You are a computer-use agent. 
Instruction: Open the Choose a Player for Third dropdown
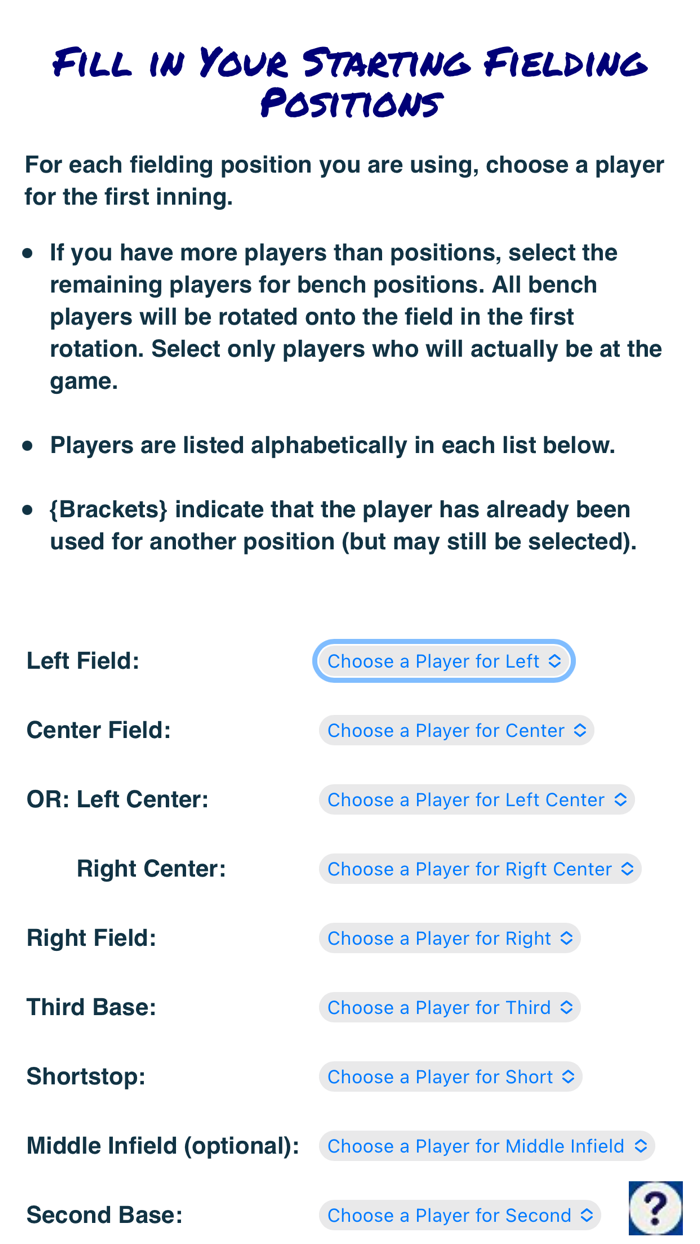pos(450,1007)
